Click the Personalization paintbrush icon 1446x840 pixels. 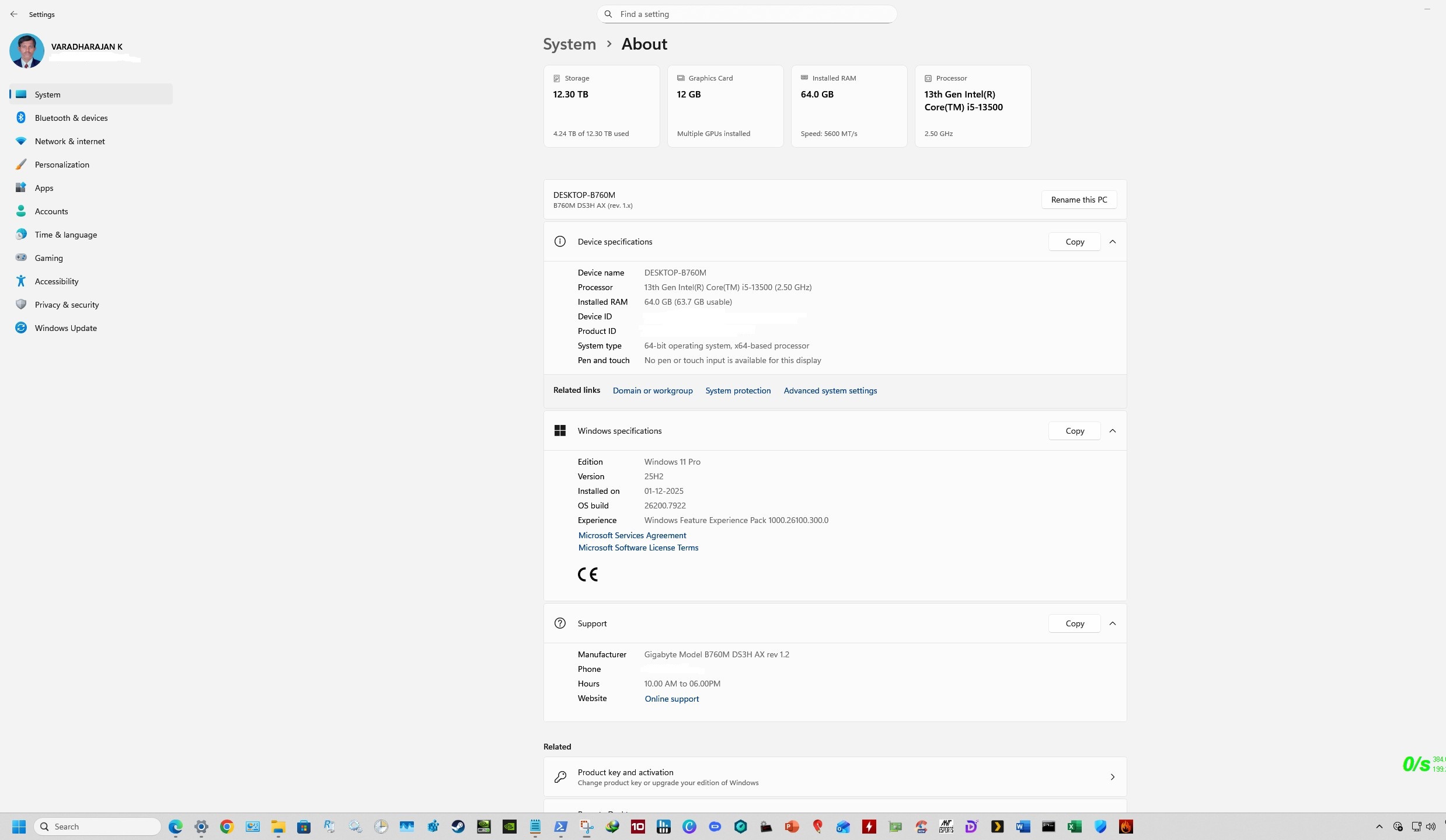[x=21, y=165]
